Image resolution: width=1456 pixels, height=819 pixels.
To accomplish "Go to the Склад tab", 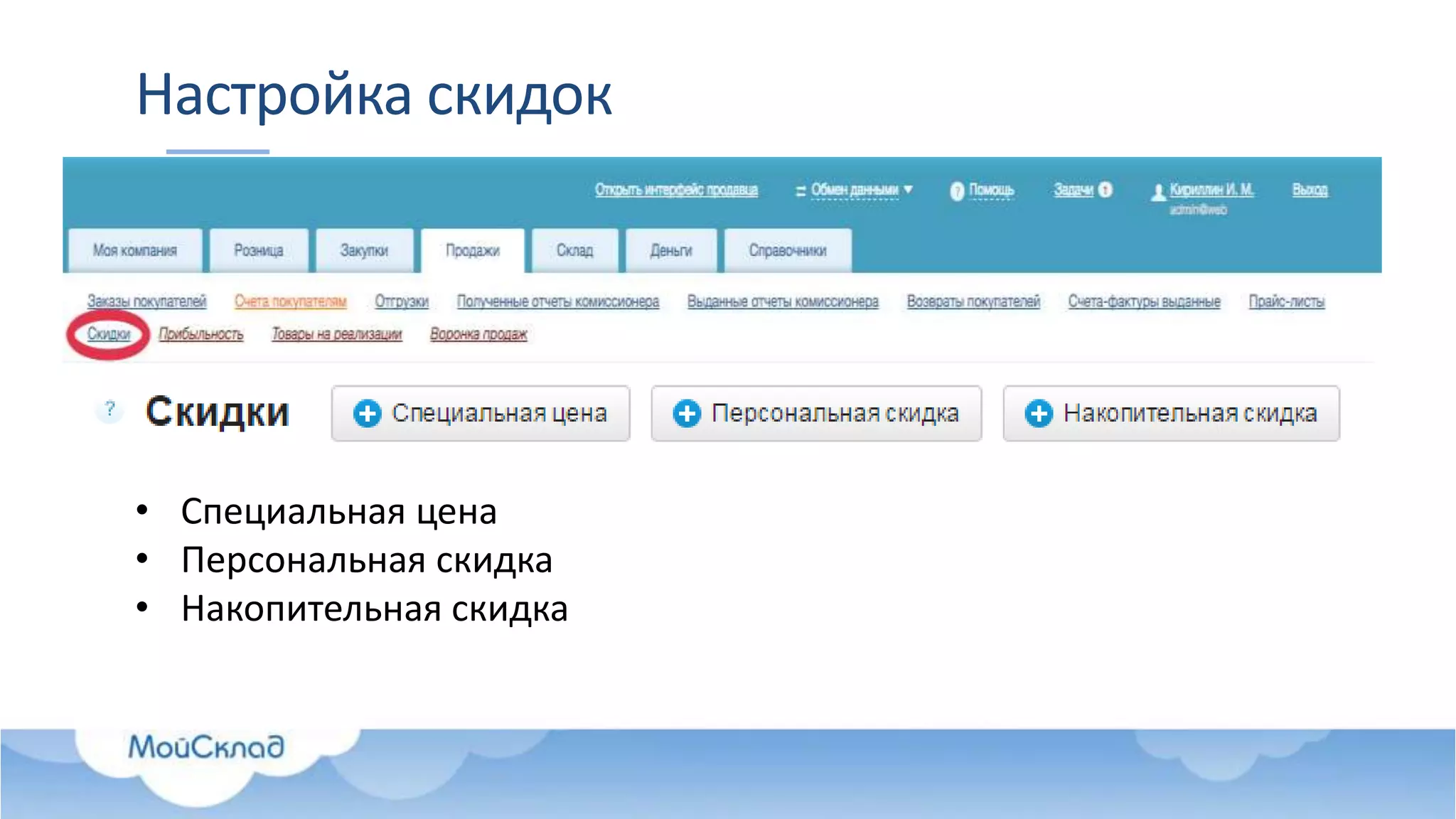I will tap(574, 250).
